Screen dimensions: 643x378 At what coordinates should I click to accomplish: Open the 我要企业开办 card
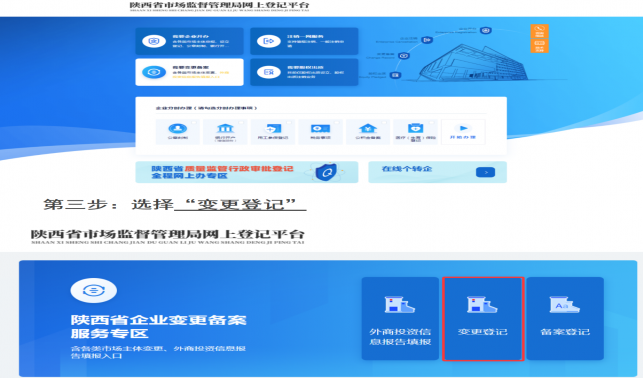pyautogui.click(x=189, y=41)
